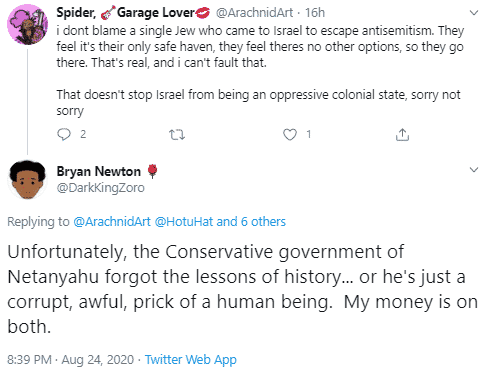Retweet the ArachnidArt tweet
The width and height of the screenshot is (487, 378).
177,135
